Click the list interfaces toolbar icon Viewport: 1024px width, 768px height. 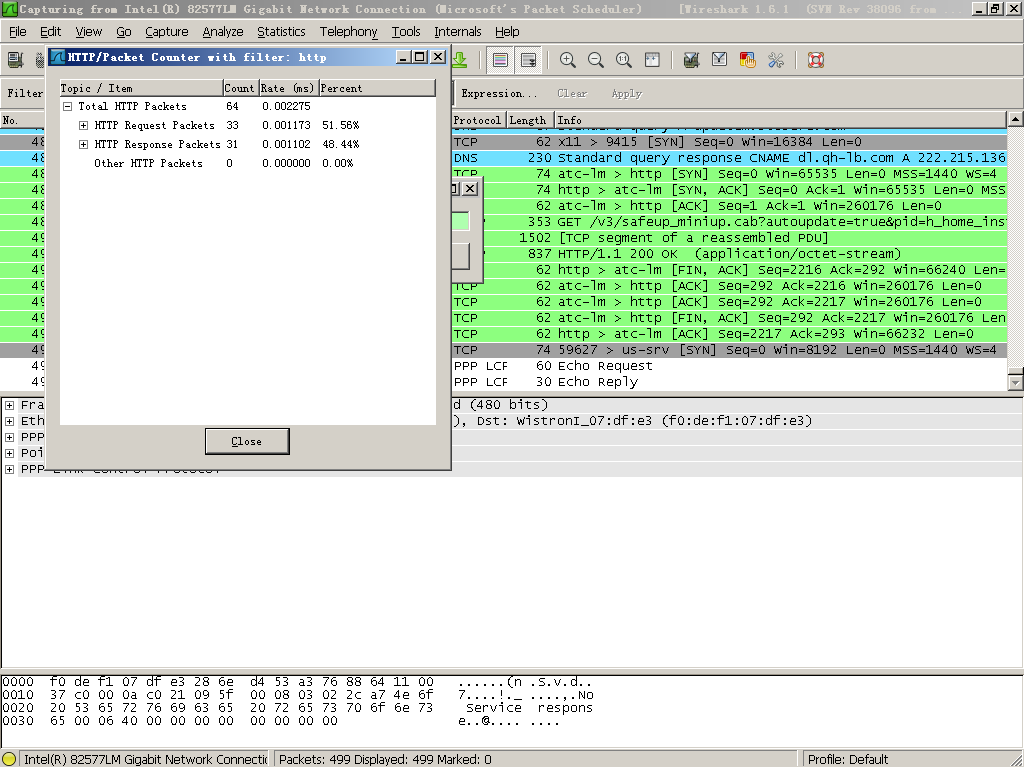pyautogui.click(x=15, y=60)
